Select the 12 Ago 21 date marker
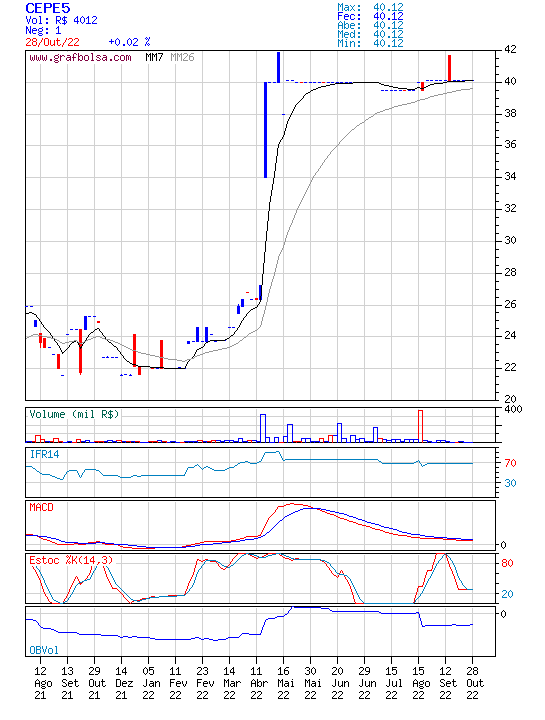This screenshot has width=545, height=720. [x=40, y=683]
